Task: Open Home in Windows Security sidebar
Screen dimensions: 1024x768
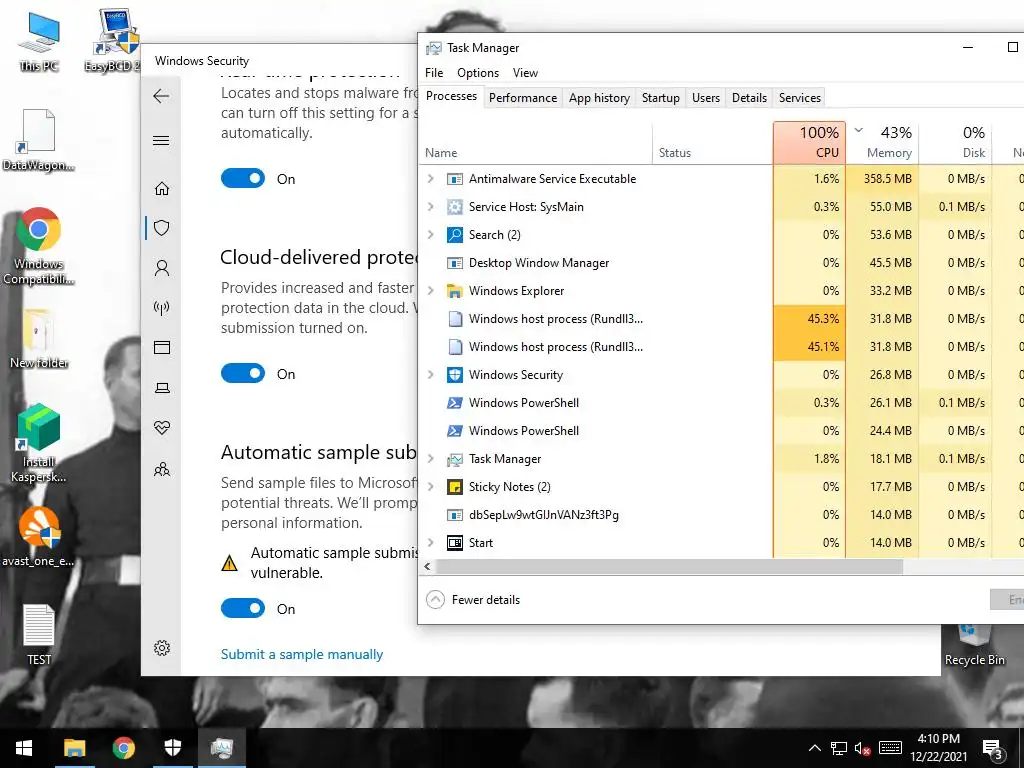Action: 162,189
